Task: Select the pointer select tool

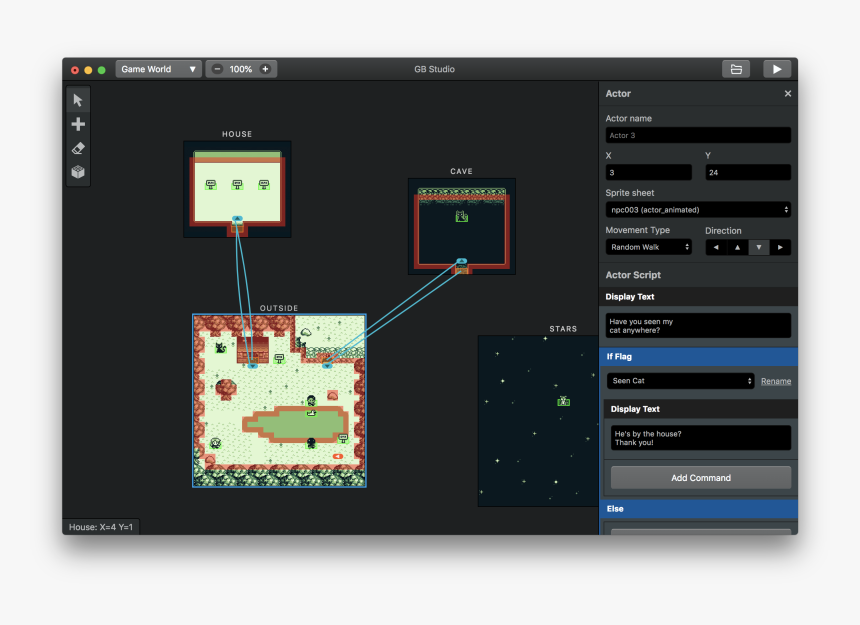Action: pyautogui.click(x=78, y=100)
